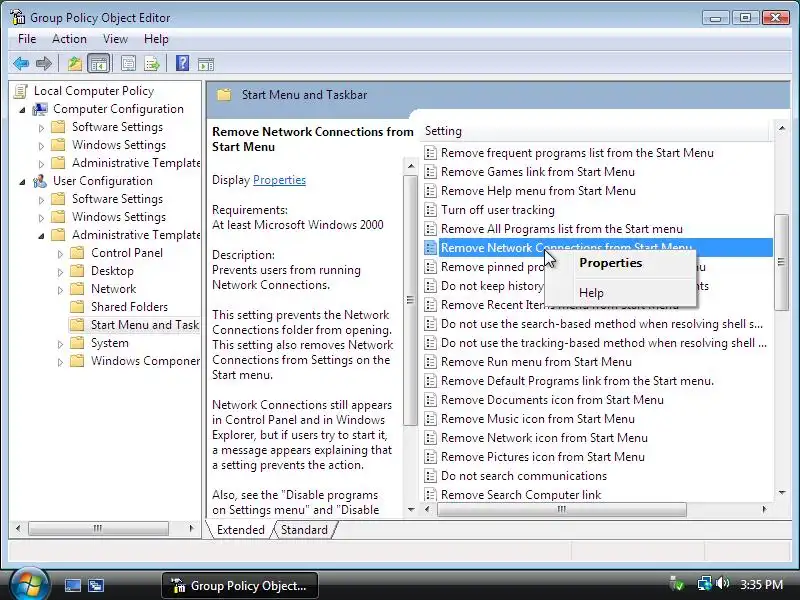Click the System folder icon in tree
Image resolution: width=800 pixels, height=600 pixels.
point(77,343)
